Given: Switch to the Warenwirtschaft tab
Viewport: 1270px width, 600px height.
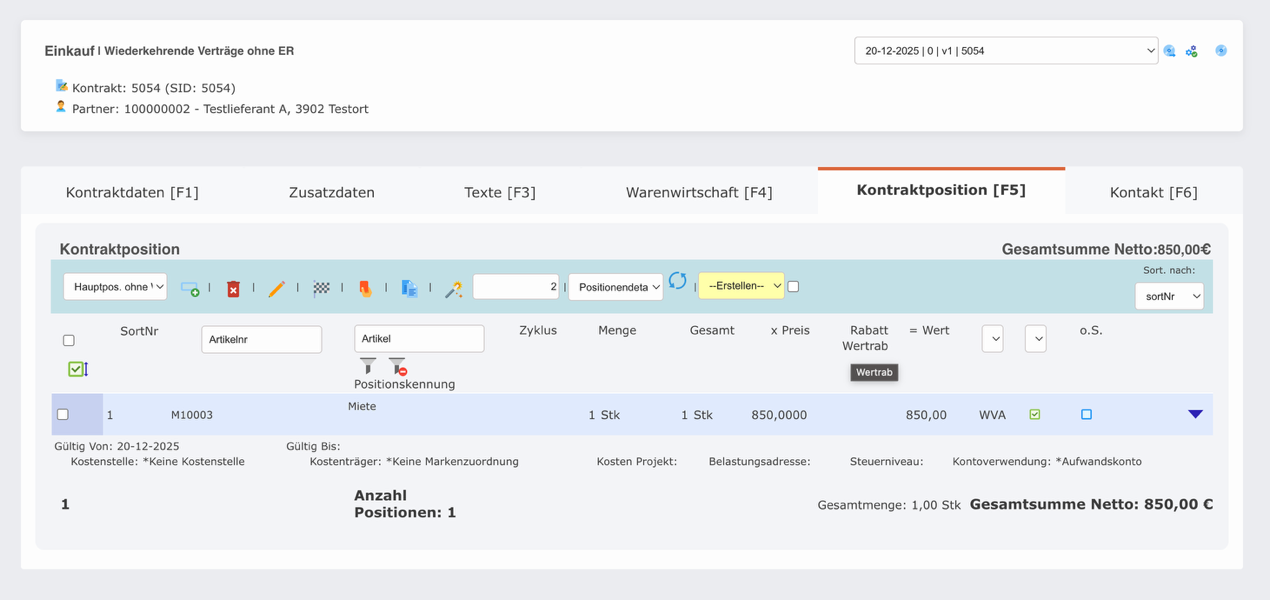Looking at the screenshot, I should (x=700, y=192).
